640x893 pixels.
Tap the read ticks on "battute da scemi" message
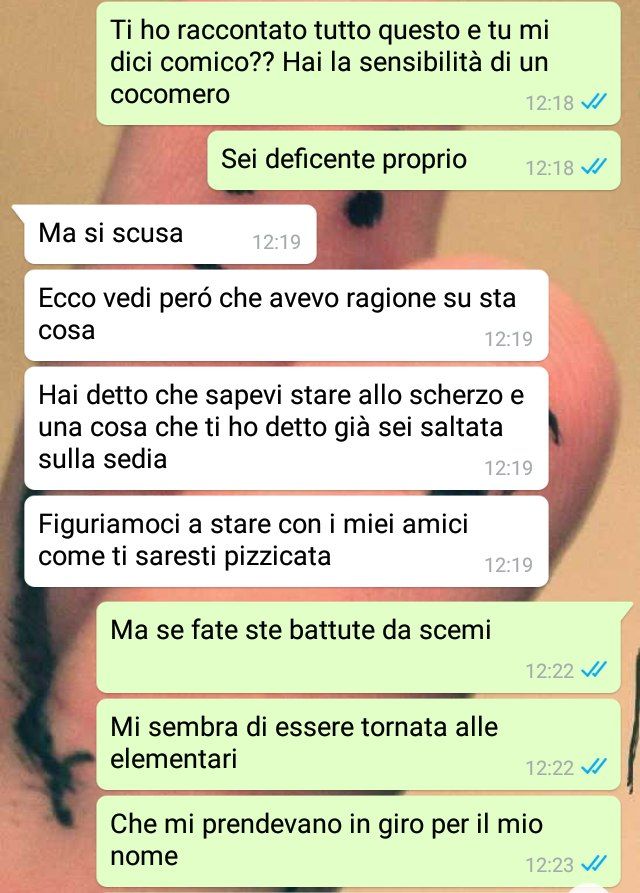(x=594, y=670)
